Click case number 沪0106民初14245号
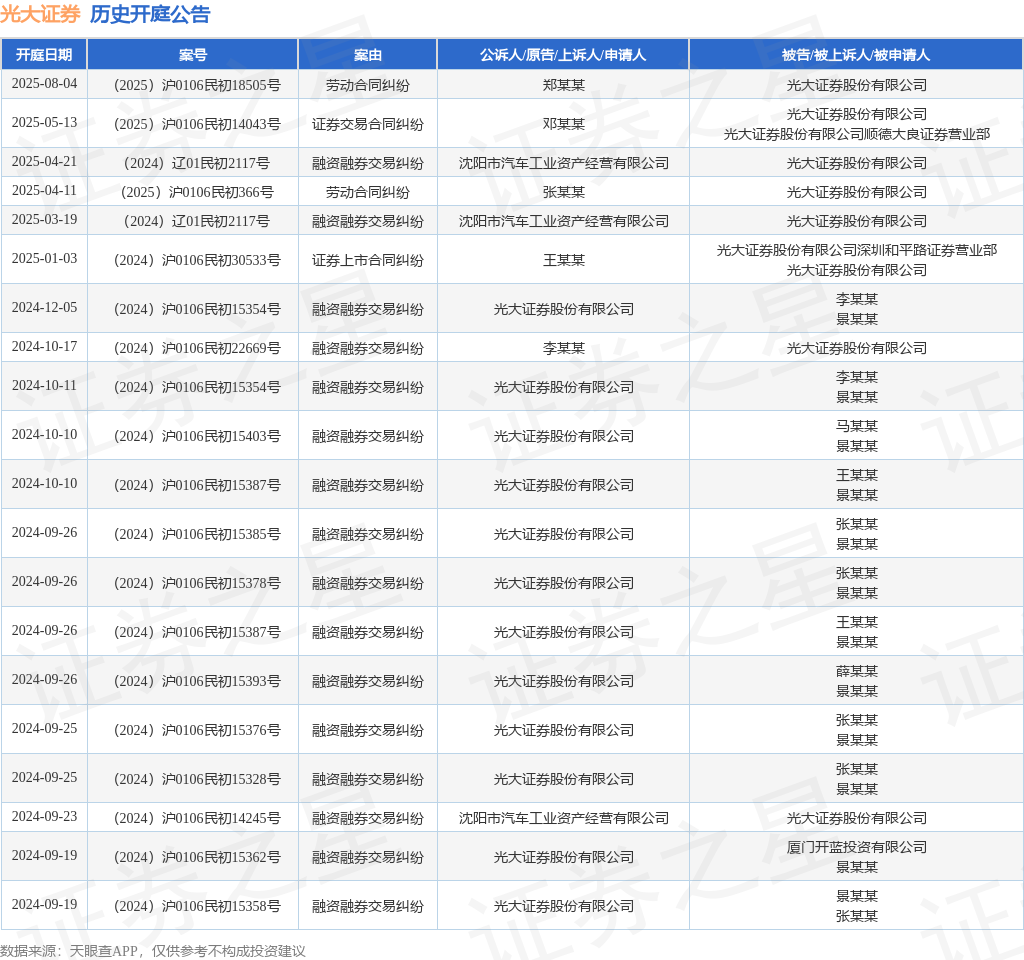Viewport: 1024px width, 960px height. pyautogui.click(x=197, y=818)
